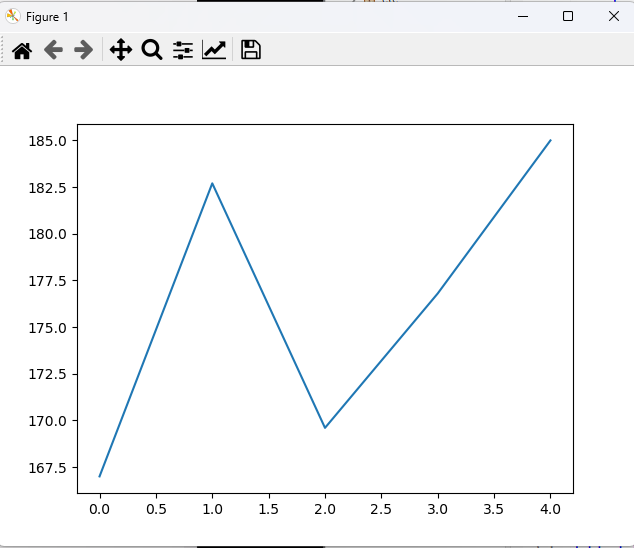Click the matplotlib icon in the title bar
The height and width of the screenshot is (548, 634).
[x=13, y=16]
